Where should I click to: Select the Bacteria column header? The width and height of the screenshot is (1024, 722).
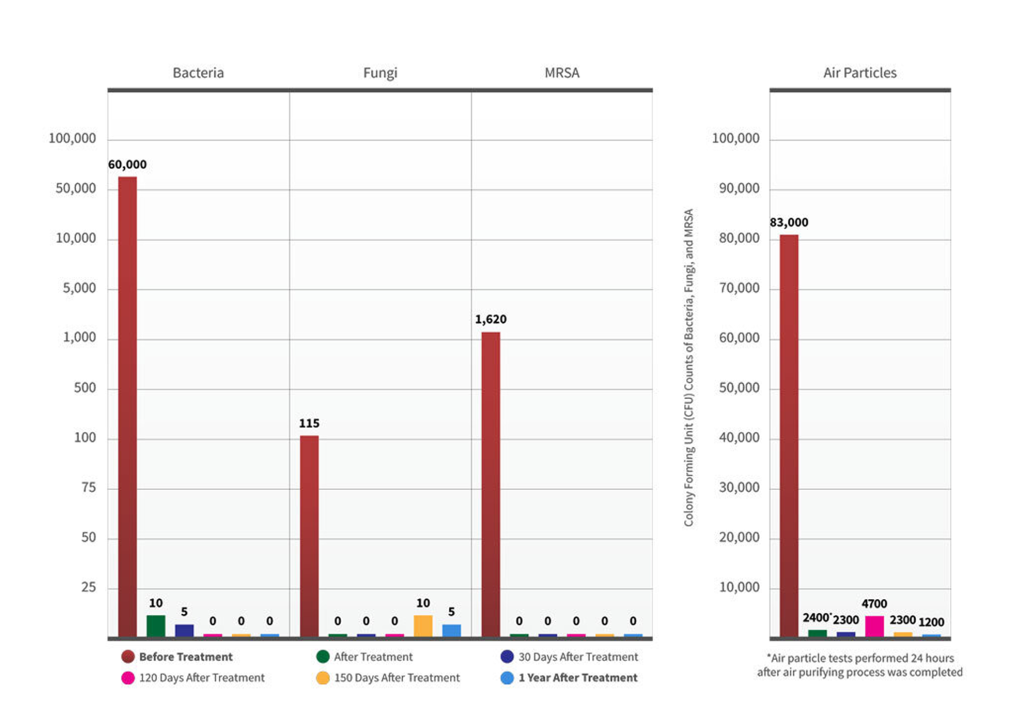pos(198,73)
